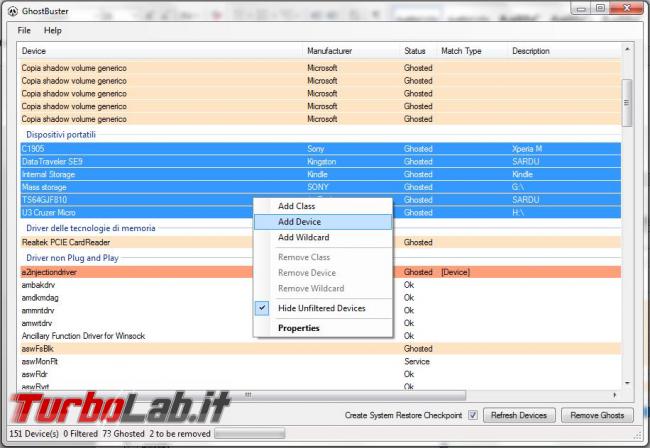Click the progress bar in status bar

pos(250,434)
